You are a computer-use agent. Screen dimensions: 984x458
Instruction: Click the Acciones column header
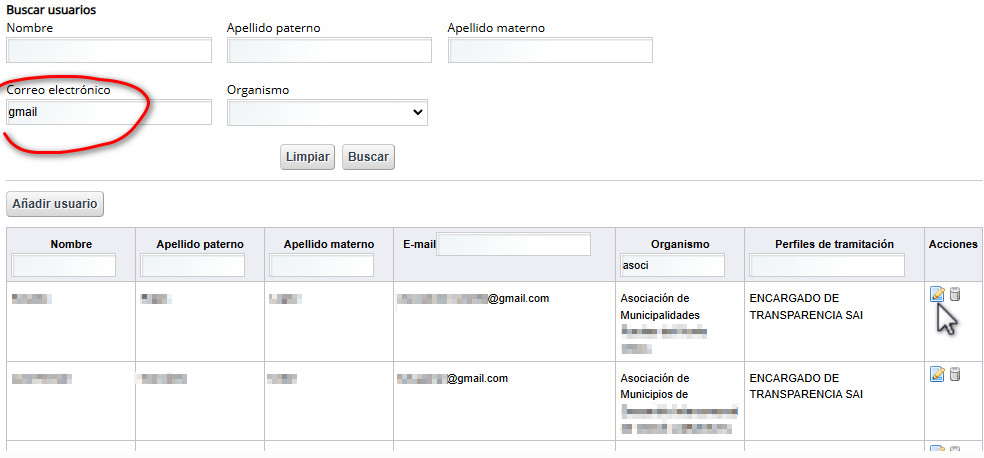coord(953,244)
